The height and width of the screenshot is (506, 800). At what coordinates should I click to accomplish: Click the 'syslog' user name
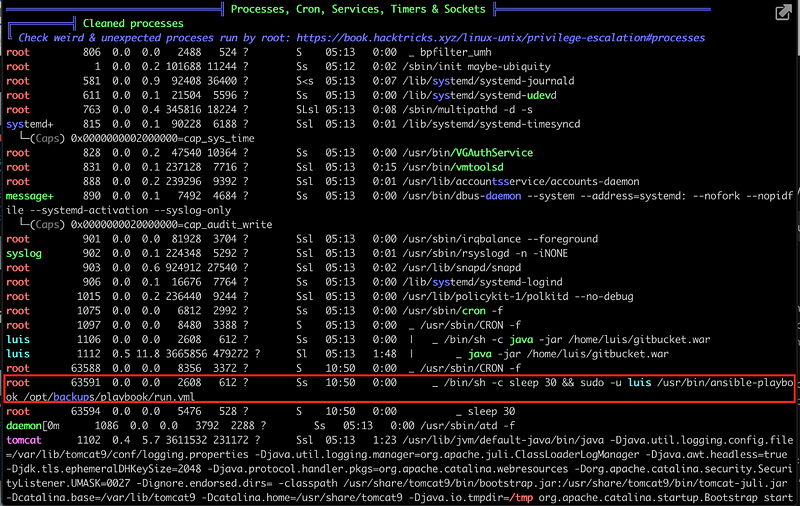point(23,253)
